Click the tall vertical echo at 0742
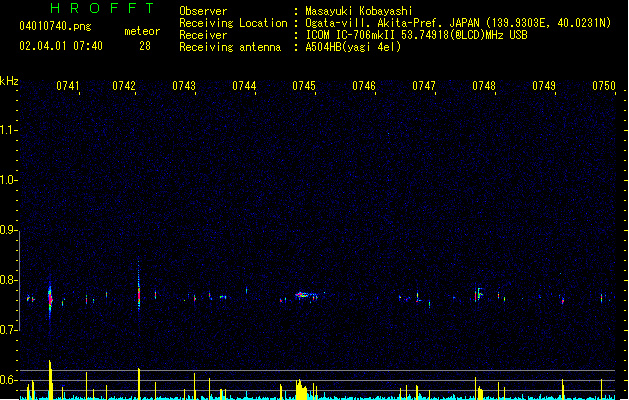 point(139,287)
